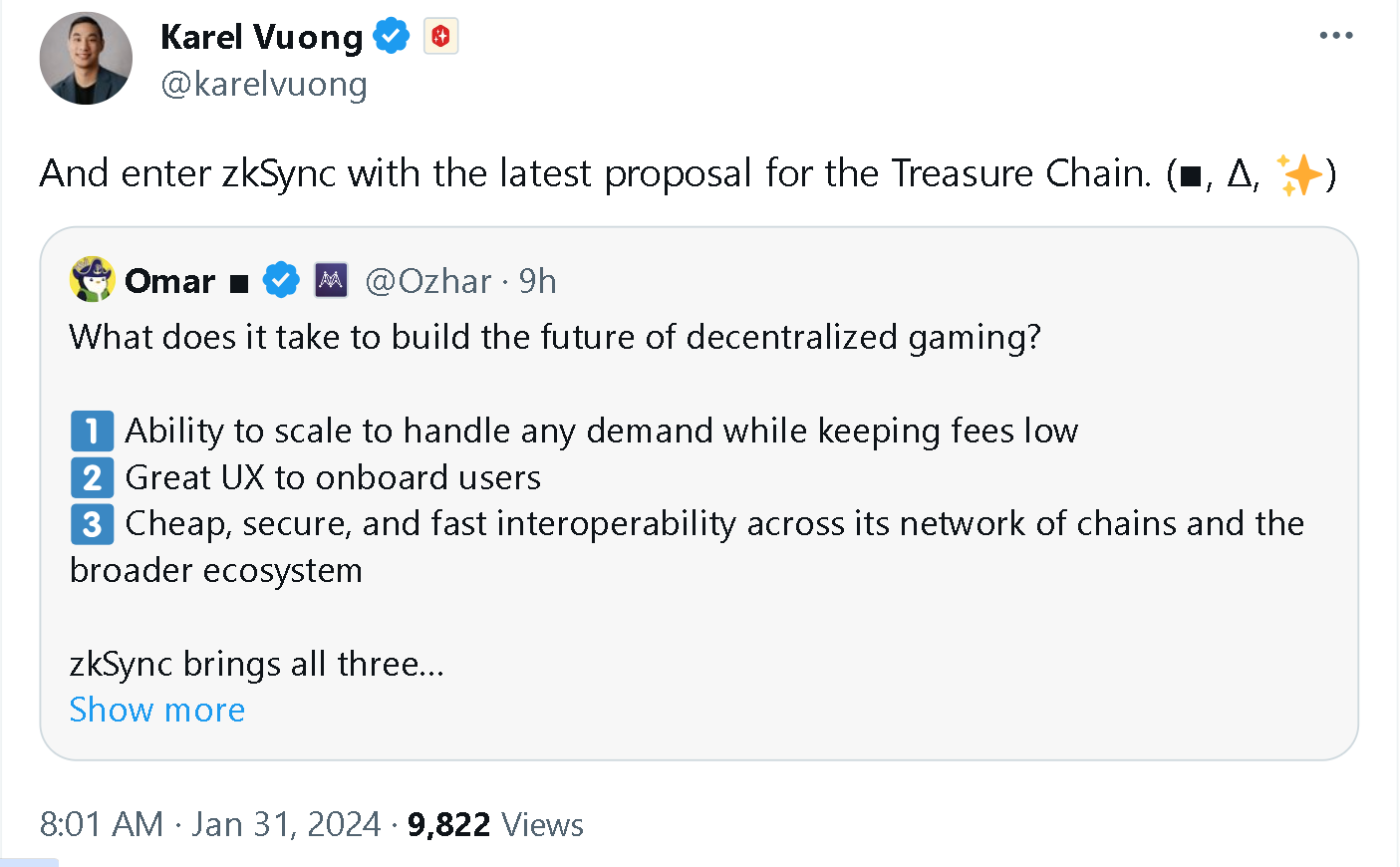Click the number 1 keycap emoji
The image size is (1400, 867).
(92, 432)
